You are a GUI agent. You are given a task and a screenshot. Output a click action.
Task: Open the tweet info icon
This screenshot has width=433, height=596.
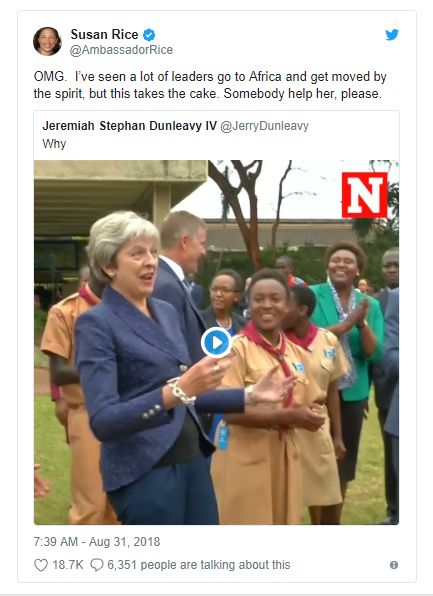point(394,565)
